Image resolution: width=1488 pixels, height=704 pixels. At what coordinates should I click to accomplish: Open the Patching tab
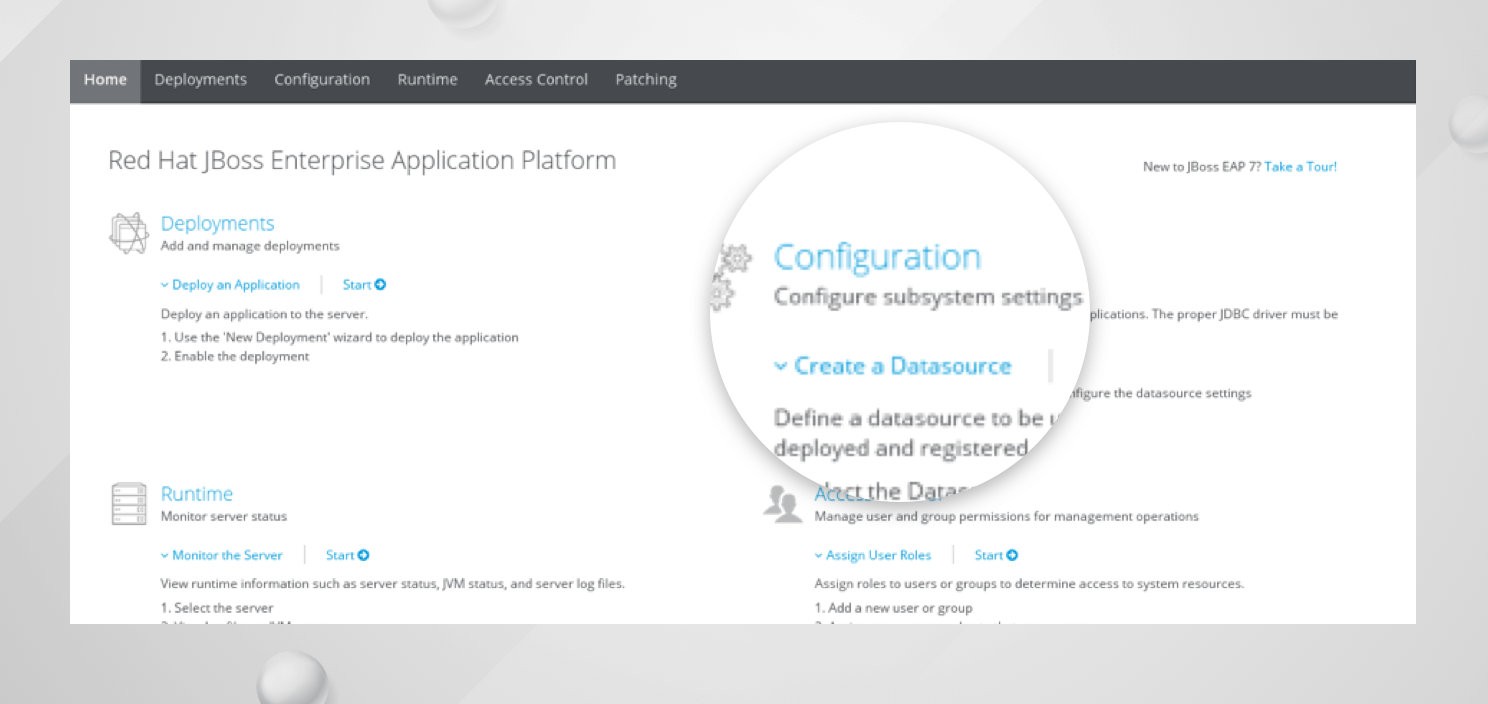point(645,80)
